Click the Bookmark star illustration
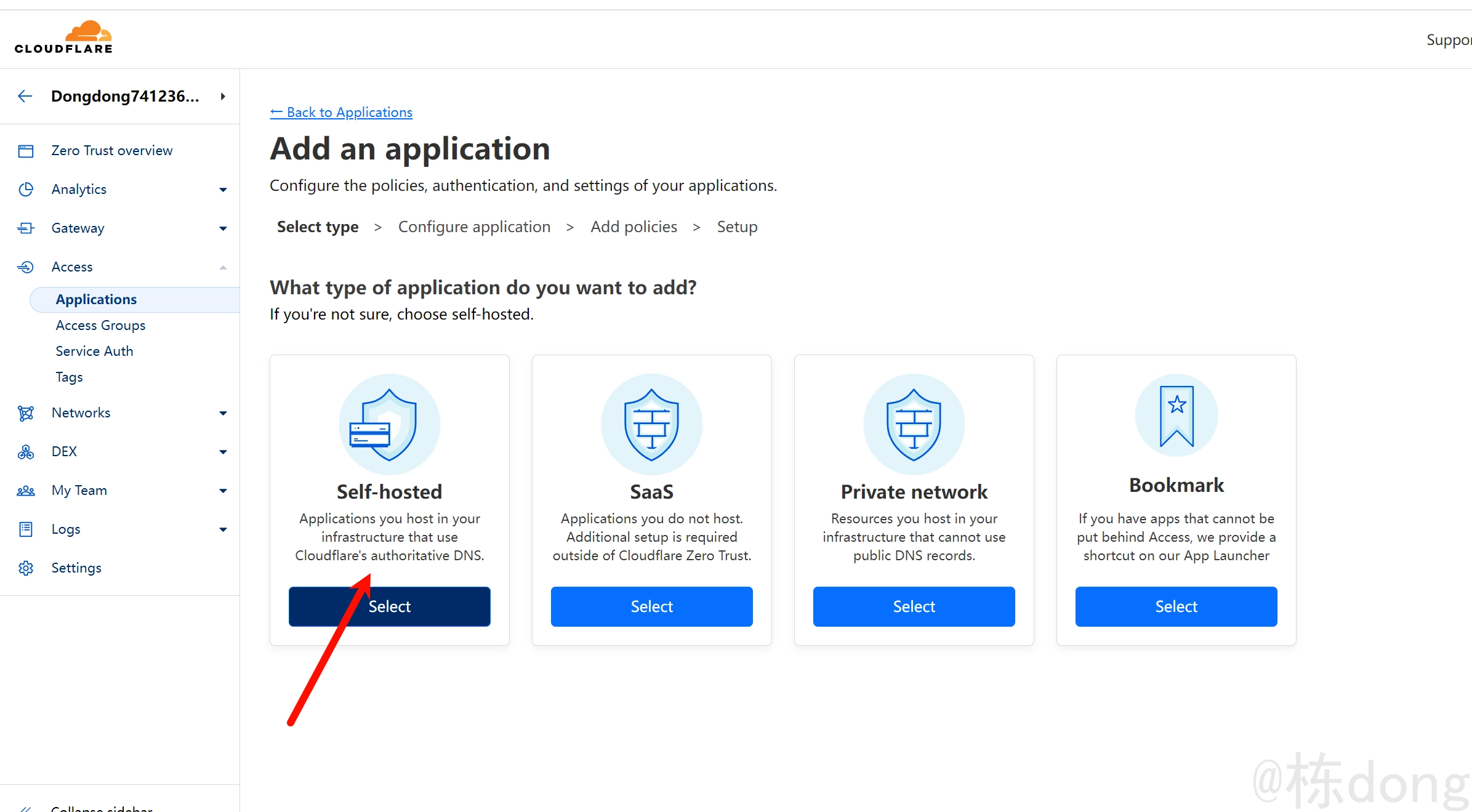 [x=1176, y=416]
